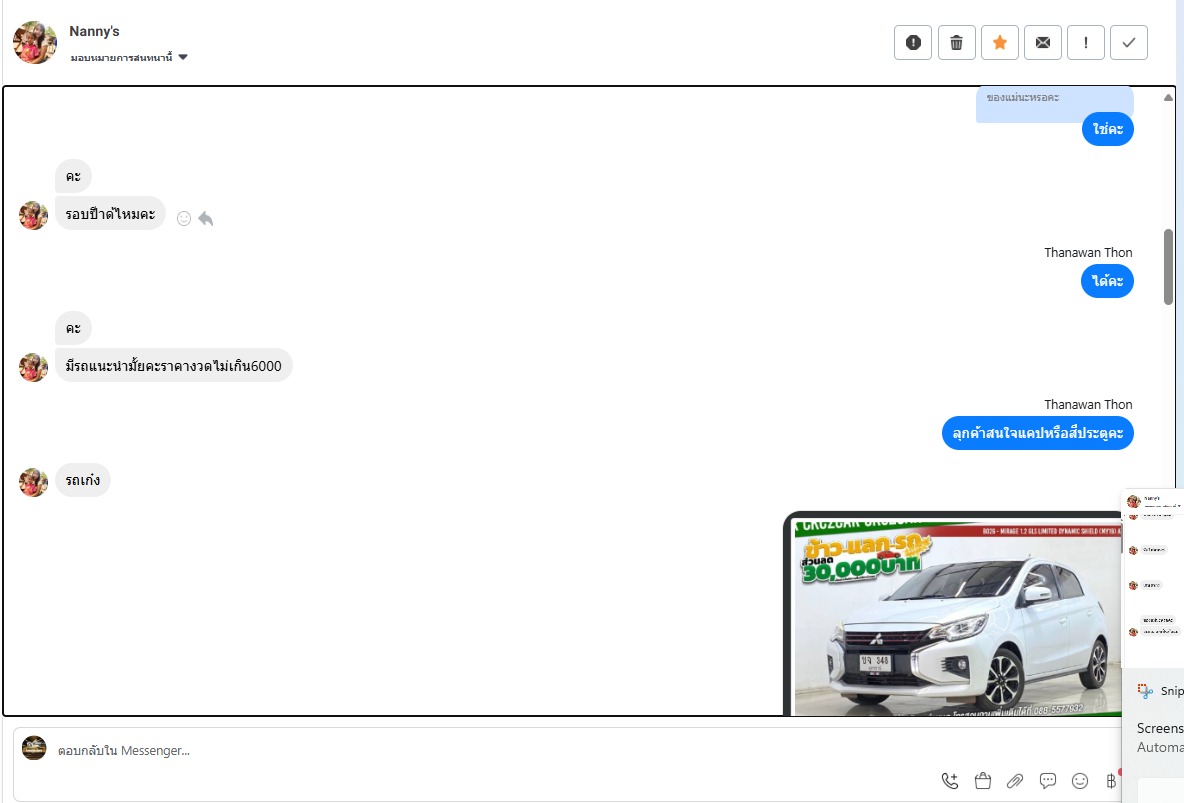The width and height of the screenshot is (1184, 803).
Task: Click the chat vertical scrollbar thumb
Action: 1168,267
